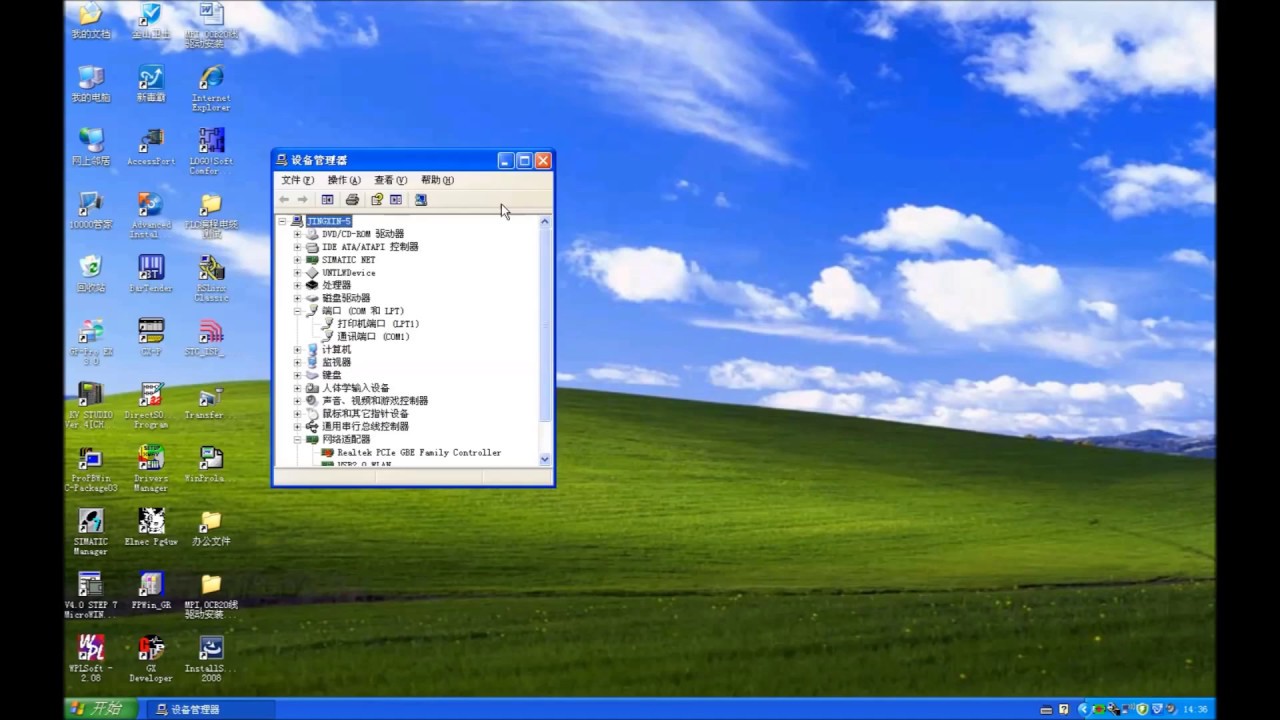
Task: Select the WinProladder desktop icon
Action: coord(208,464)
